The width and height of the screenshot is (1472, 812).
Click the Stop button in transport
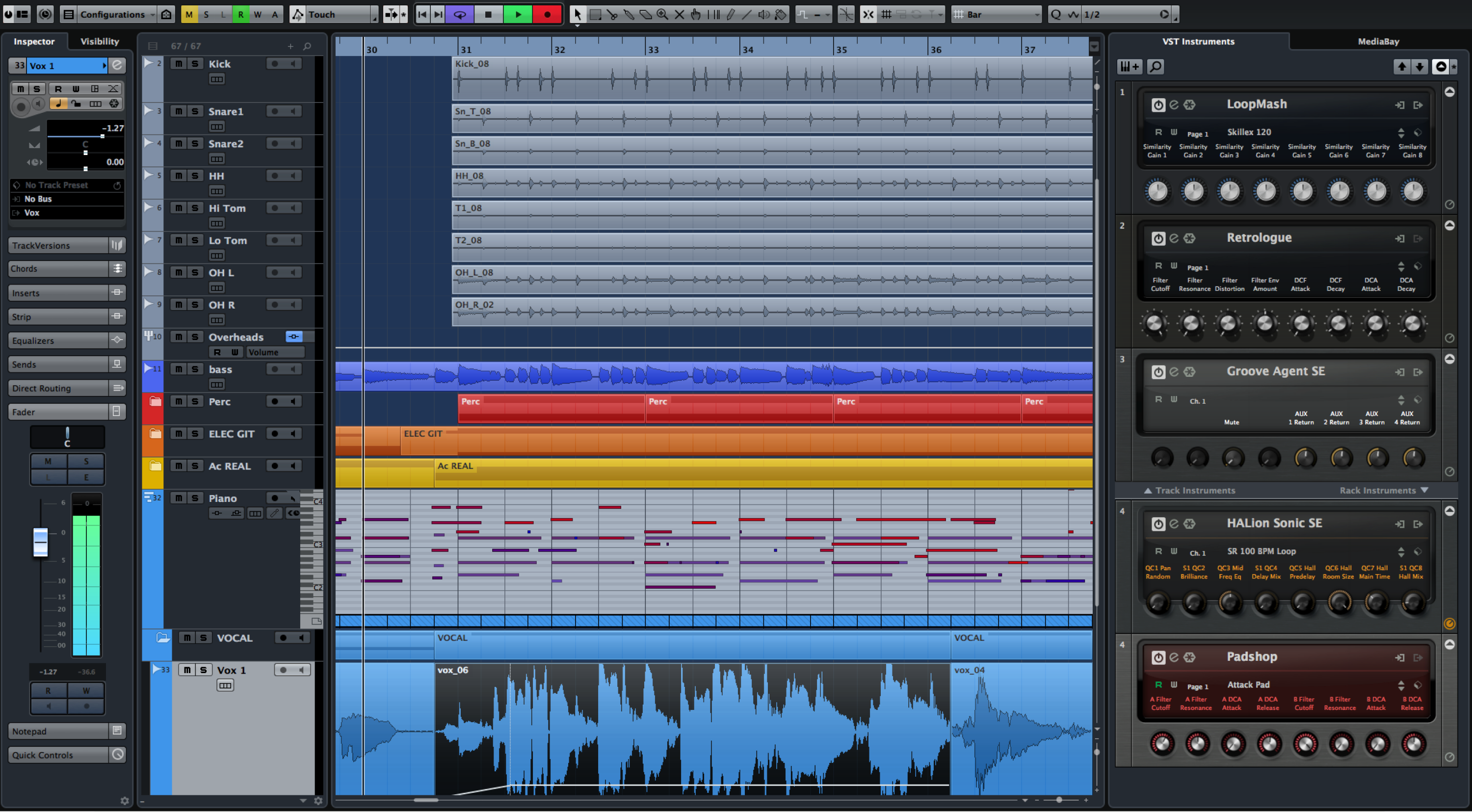[x=491, y=14]
